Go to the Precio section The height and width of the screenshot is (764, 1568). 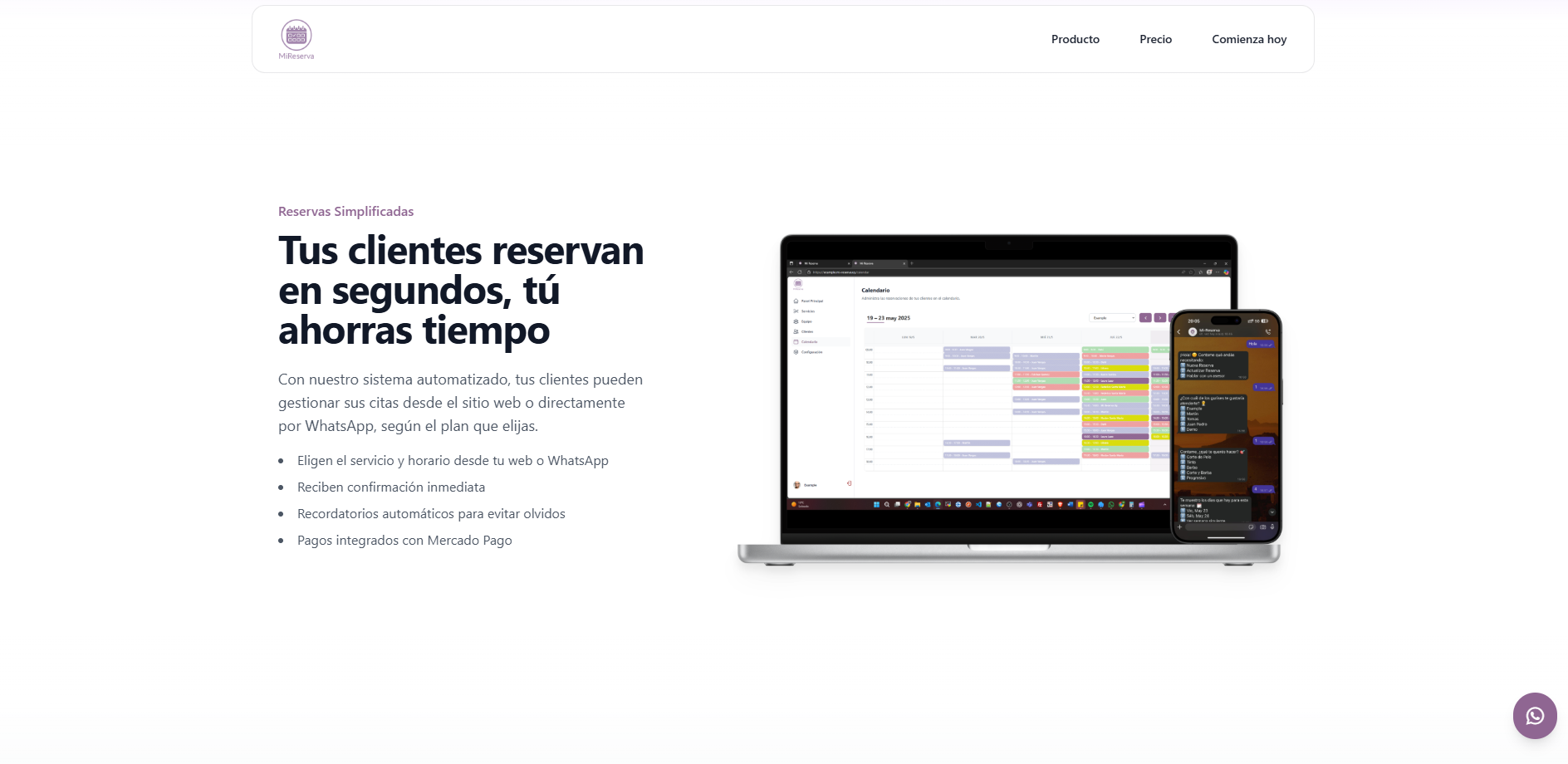pos(1155,39)
